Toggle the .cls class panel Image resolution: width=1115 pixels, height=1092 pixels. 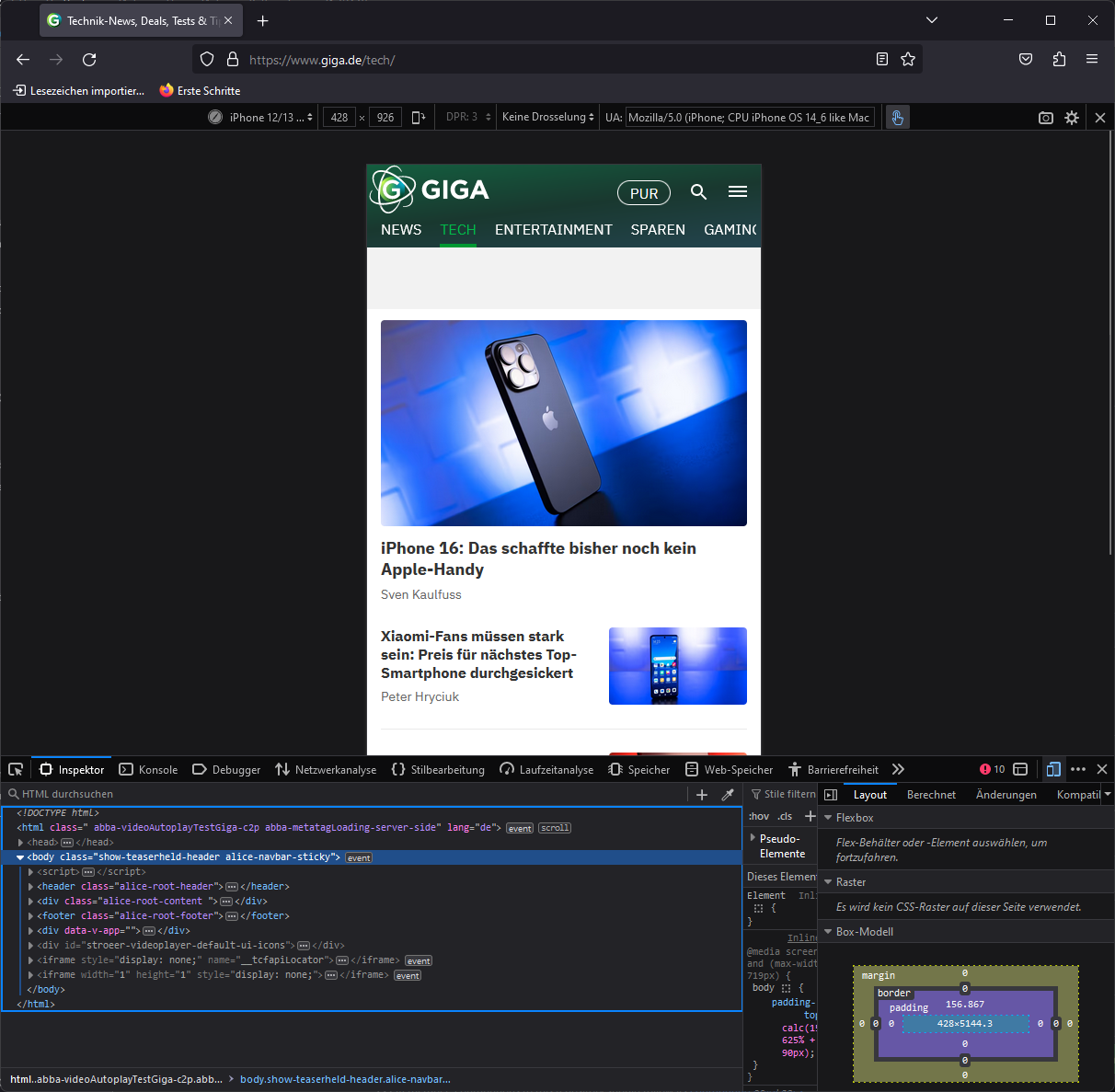[785, 816]
